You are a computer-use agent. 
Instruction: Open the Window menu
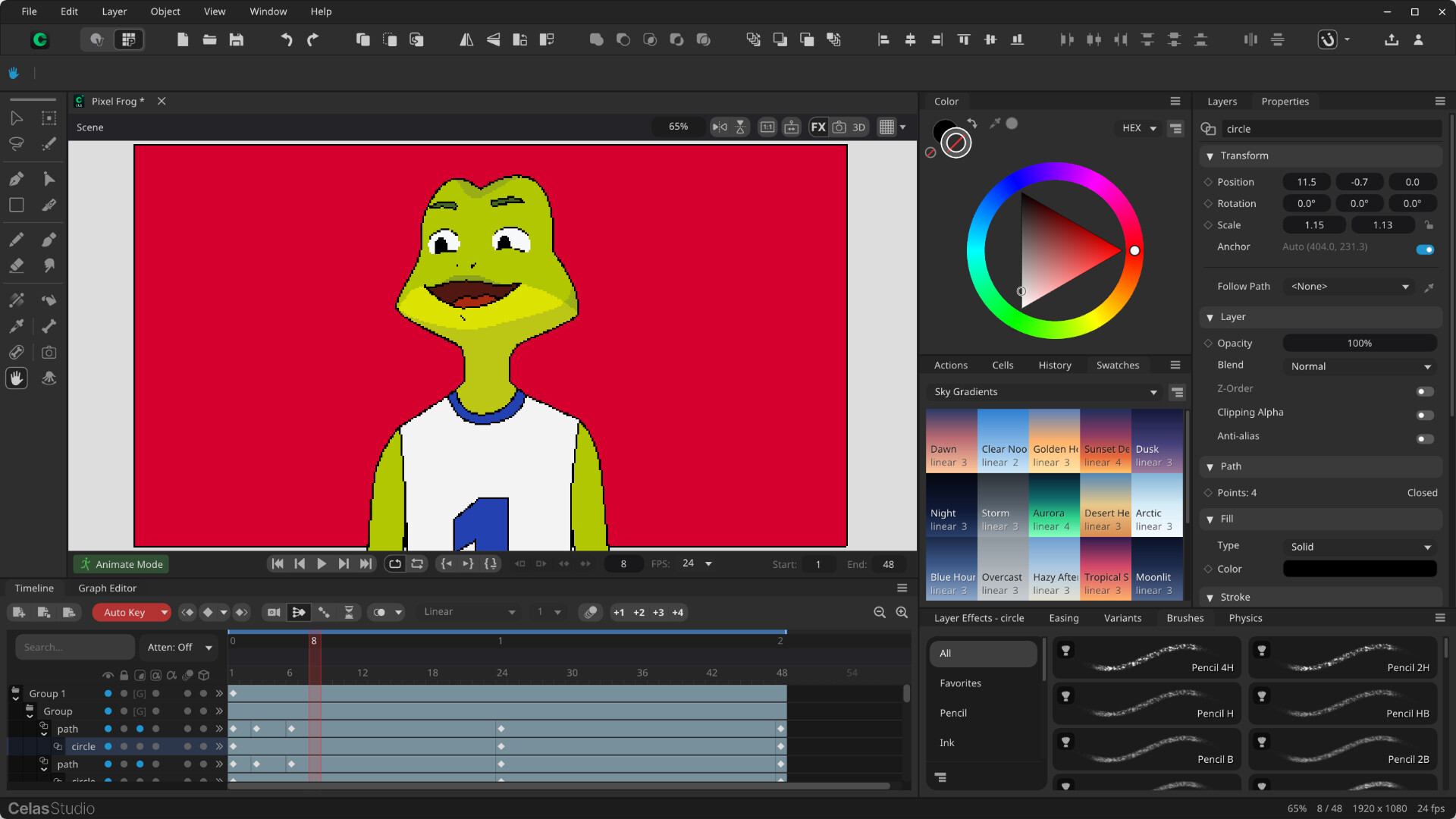point(268,11)
